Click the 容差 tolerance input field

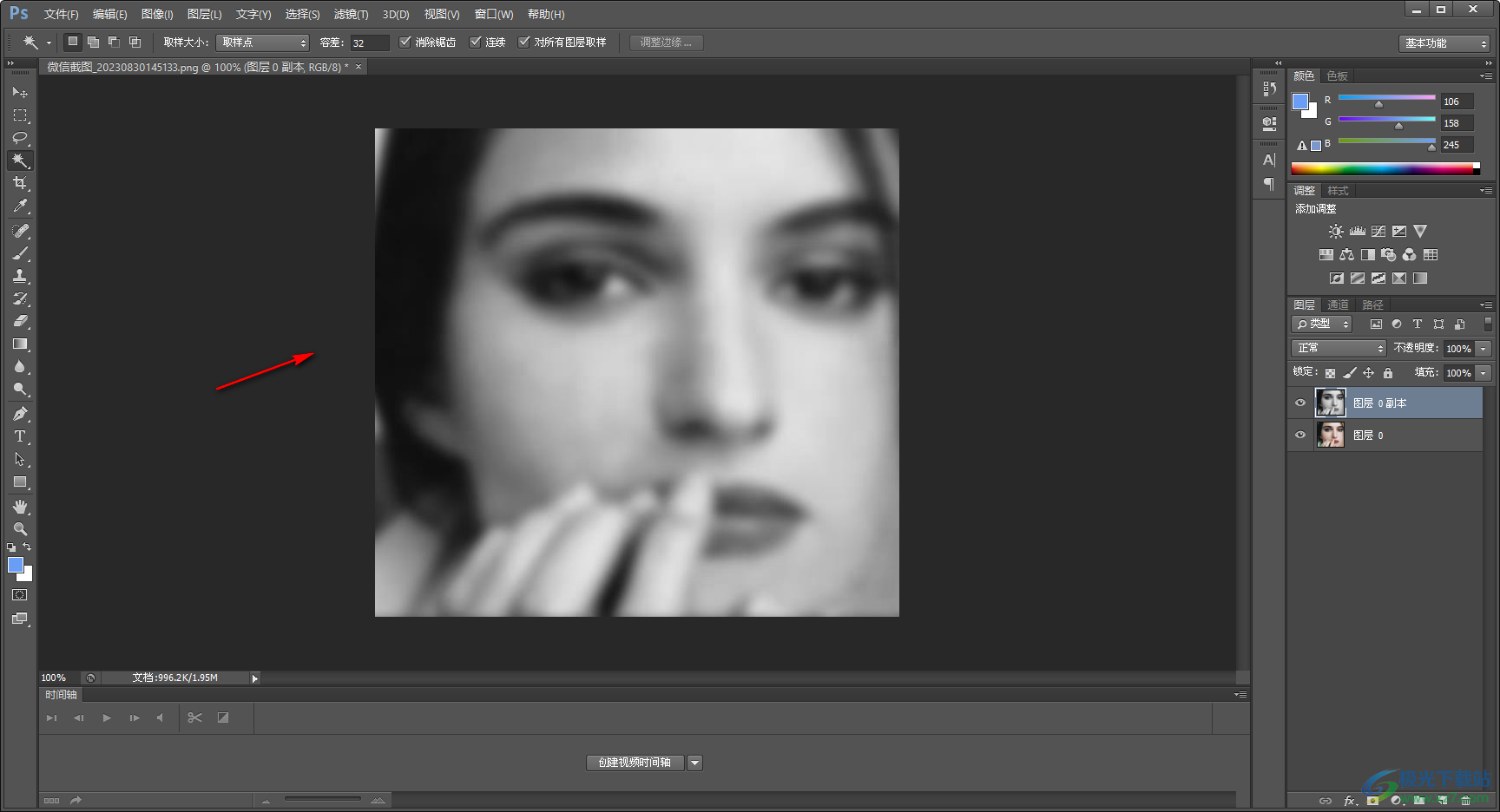pyautogui.click(x=370, y=43)
